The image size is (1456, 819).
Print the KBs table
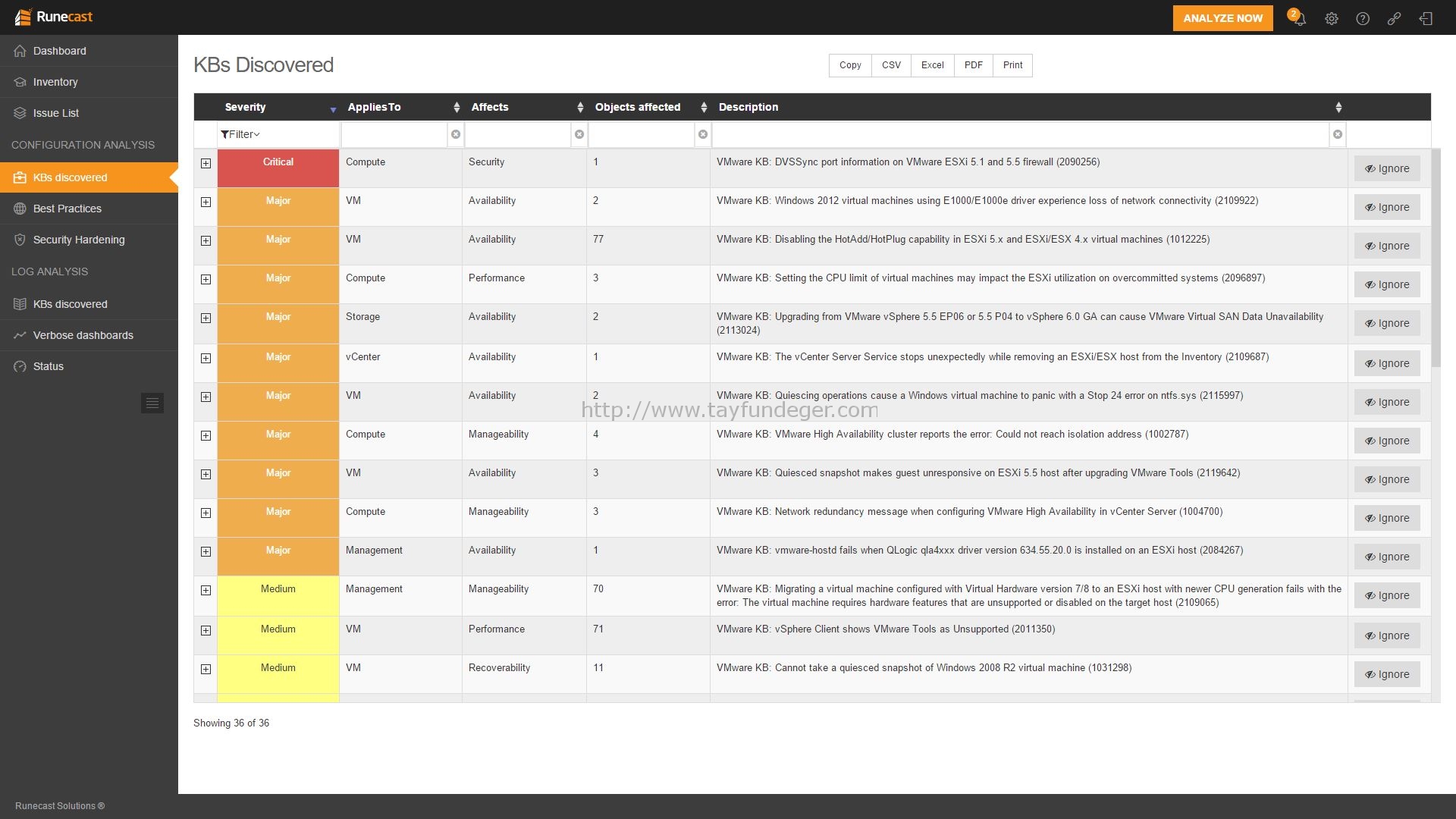[1012, 65]
